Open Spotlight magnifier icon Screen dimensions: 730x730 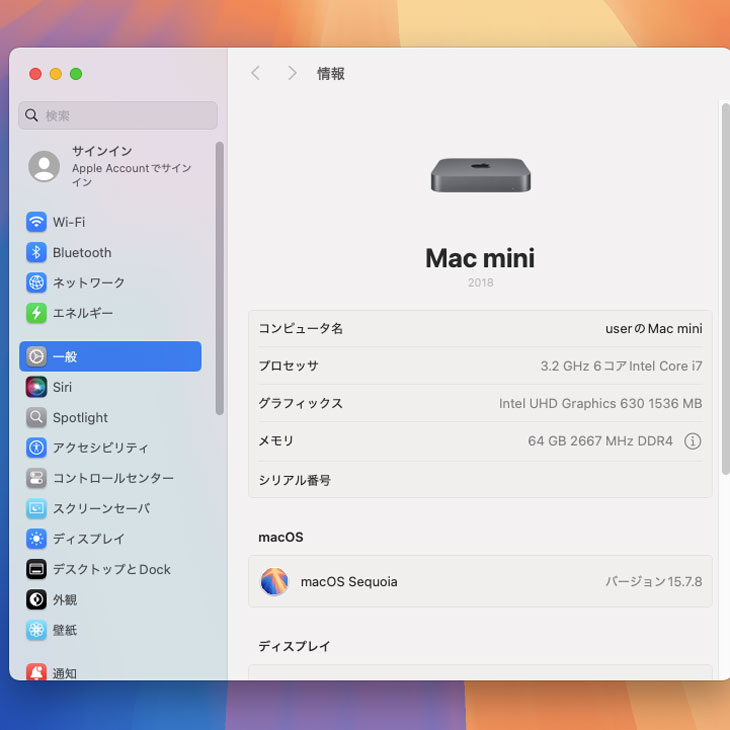[36, 417]
